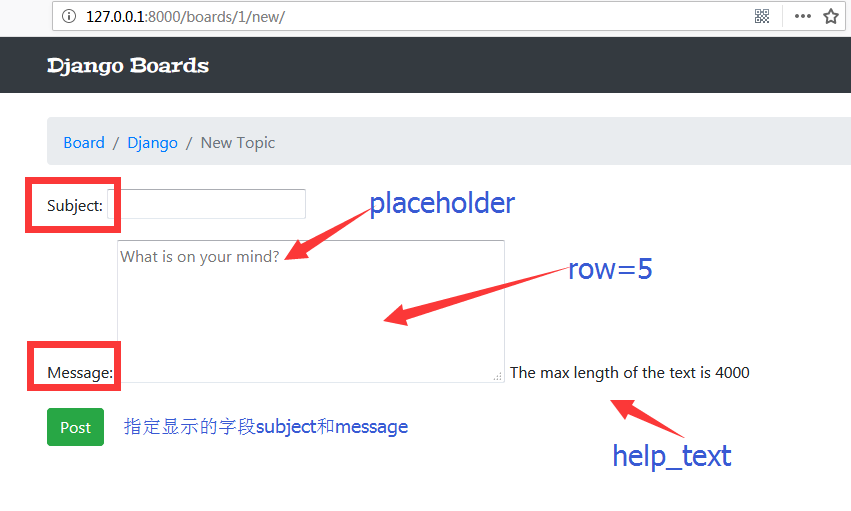Bookmark this page with the star icon
The height and width of the screenshot is (511, 851).
[x=831, y=16]
